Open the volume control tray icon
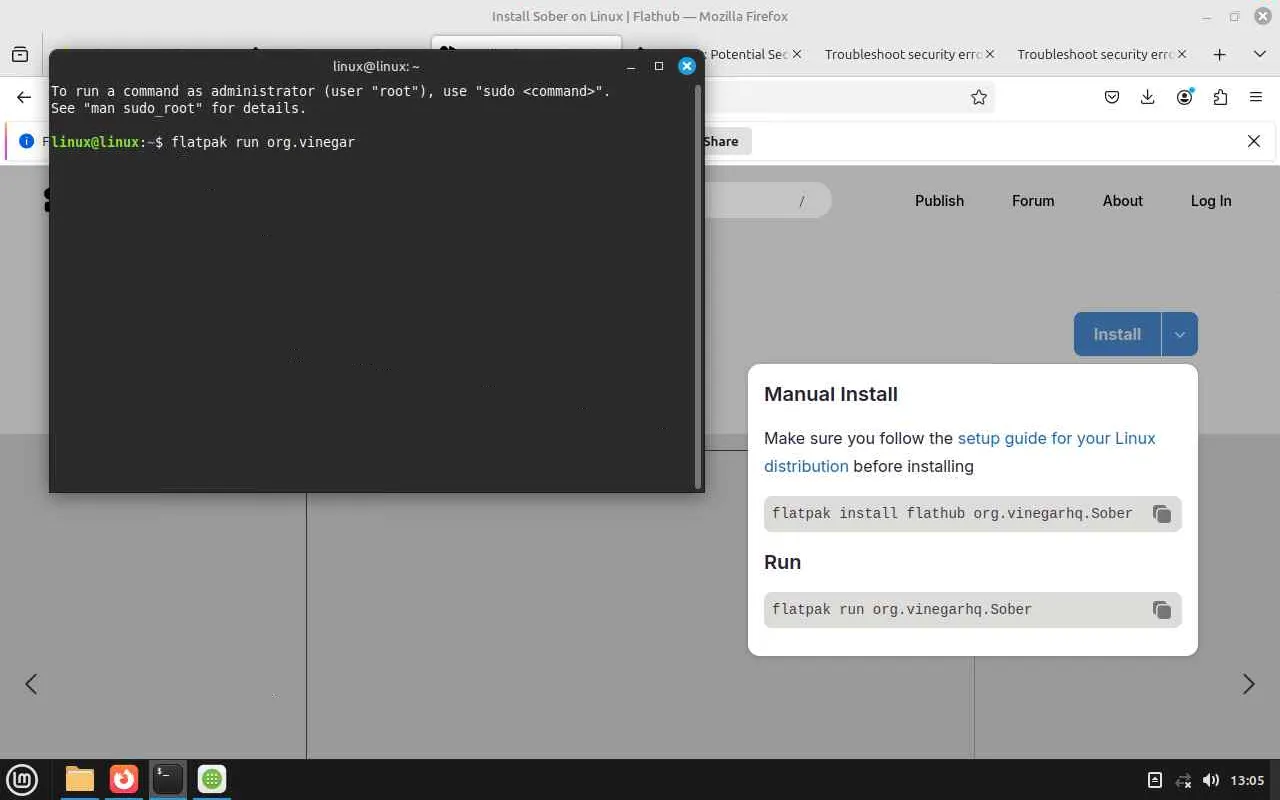 click(x=1211, y=780)
